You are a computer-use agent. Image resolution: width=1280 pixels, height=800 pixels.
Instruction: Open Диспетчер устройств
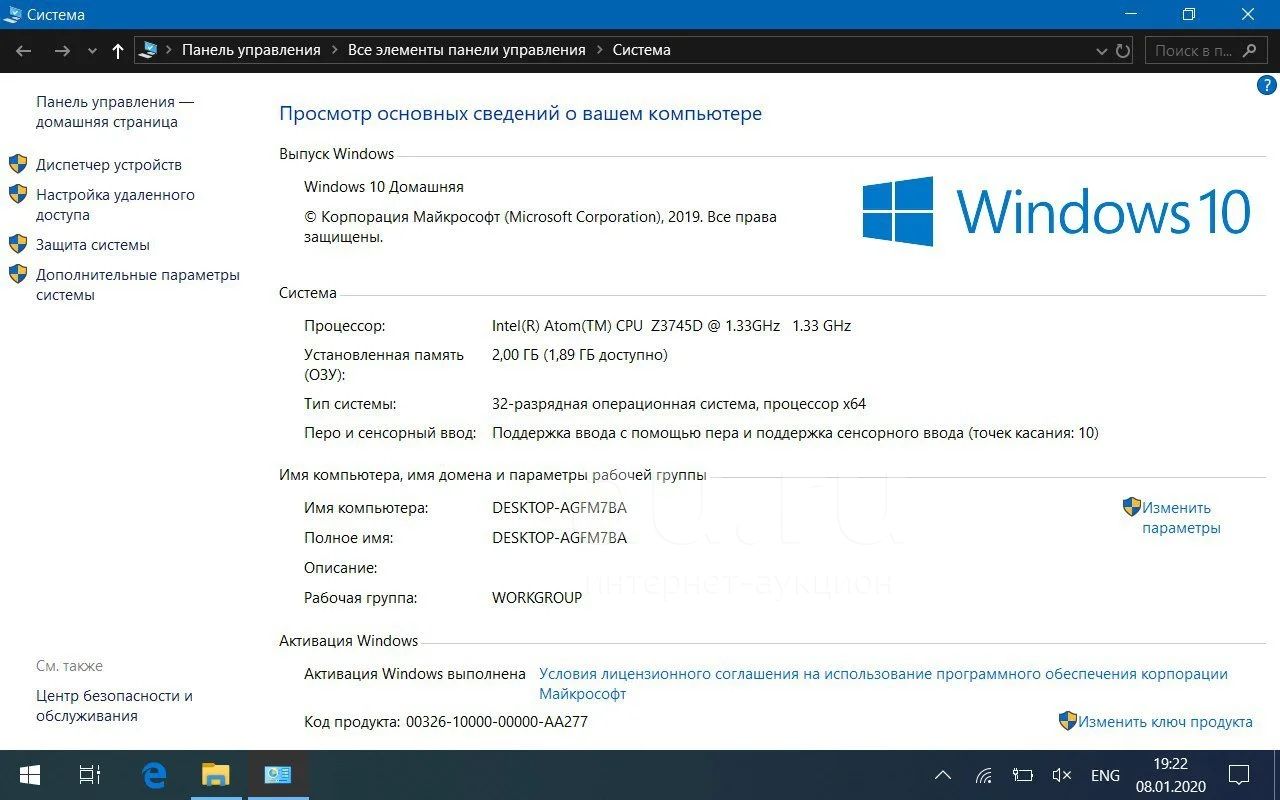pos(108,165)
